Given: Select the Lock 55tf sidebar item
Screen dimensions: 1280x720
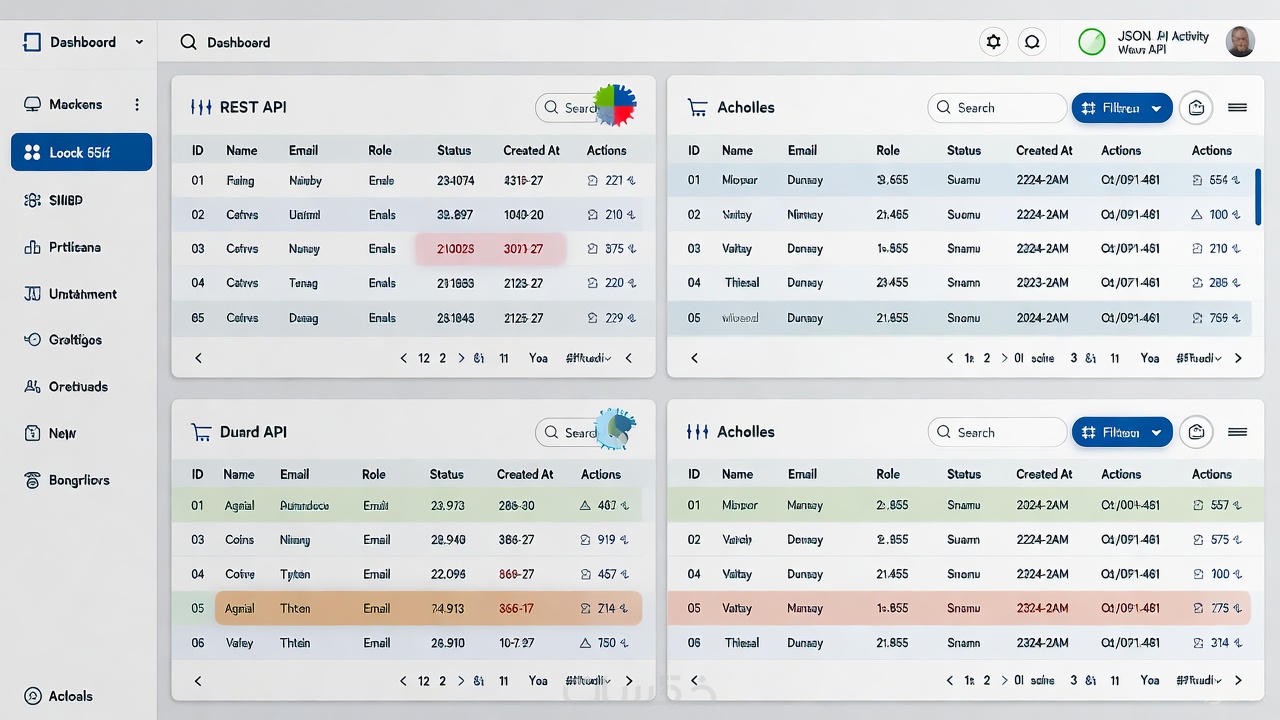Looking at the screenshot, I should (82, 152).
